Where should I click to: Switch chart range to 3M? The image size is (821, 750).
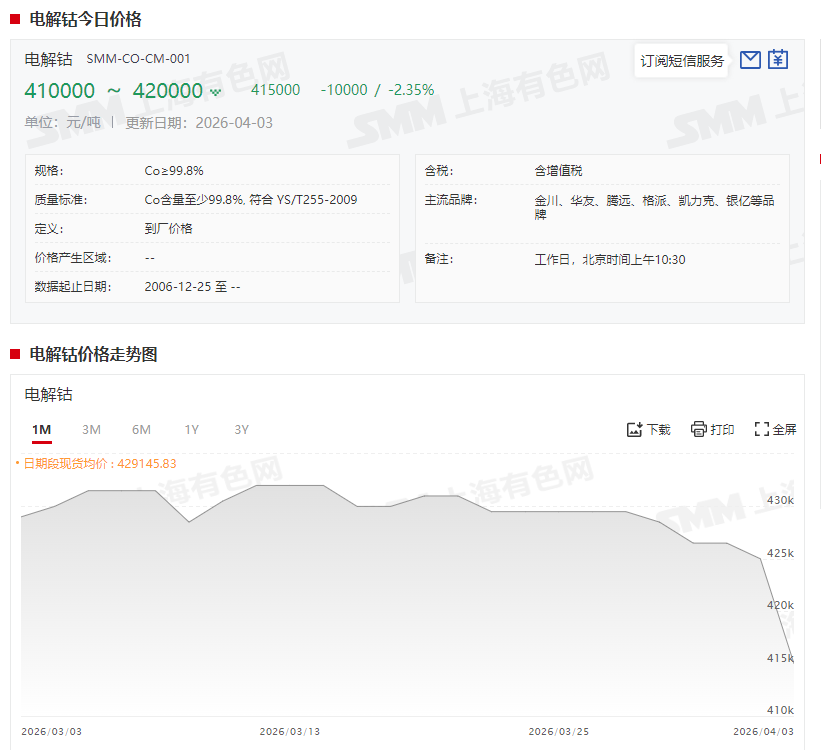tap(91, 429)
